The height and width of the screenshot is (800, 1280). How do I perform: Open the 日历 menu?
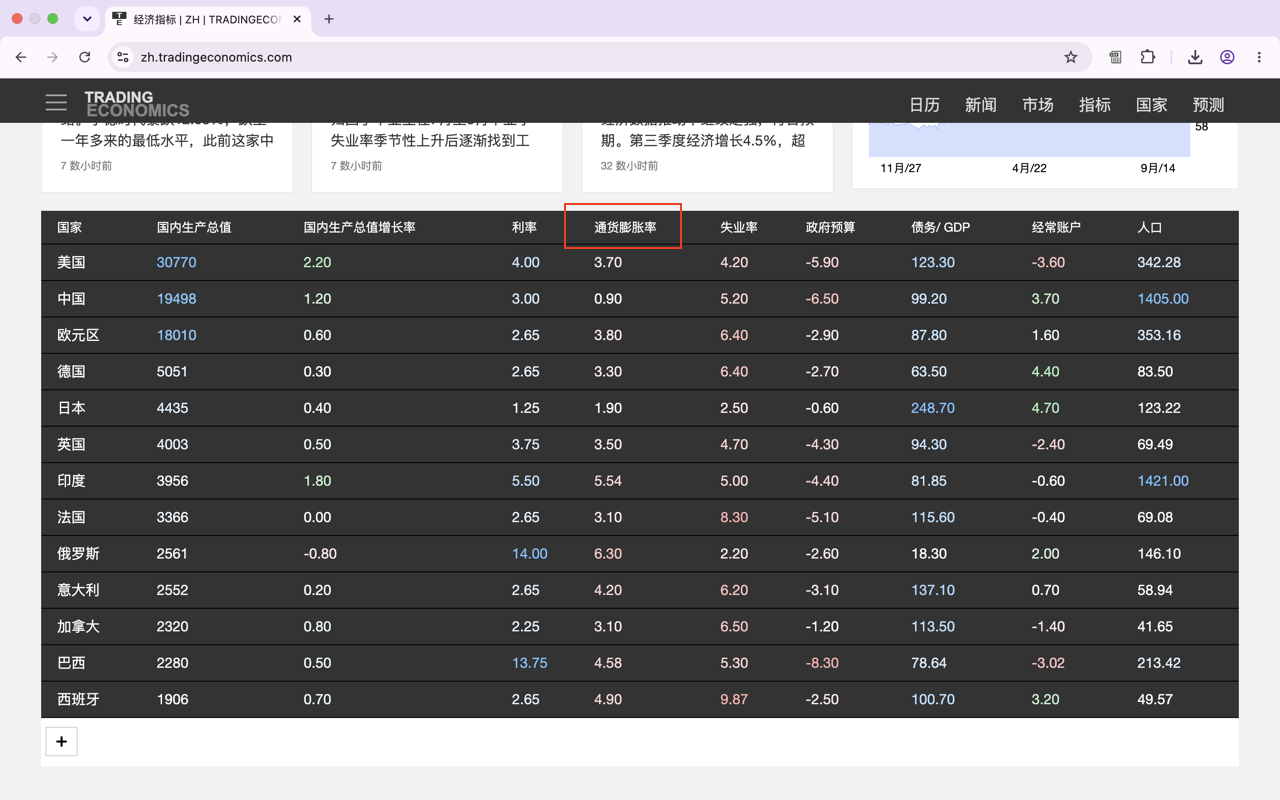(924, 105)
